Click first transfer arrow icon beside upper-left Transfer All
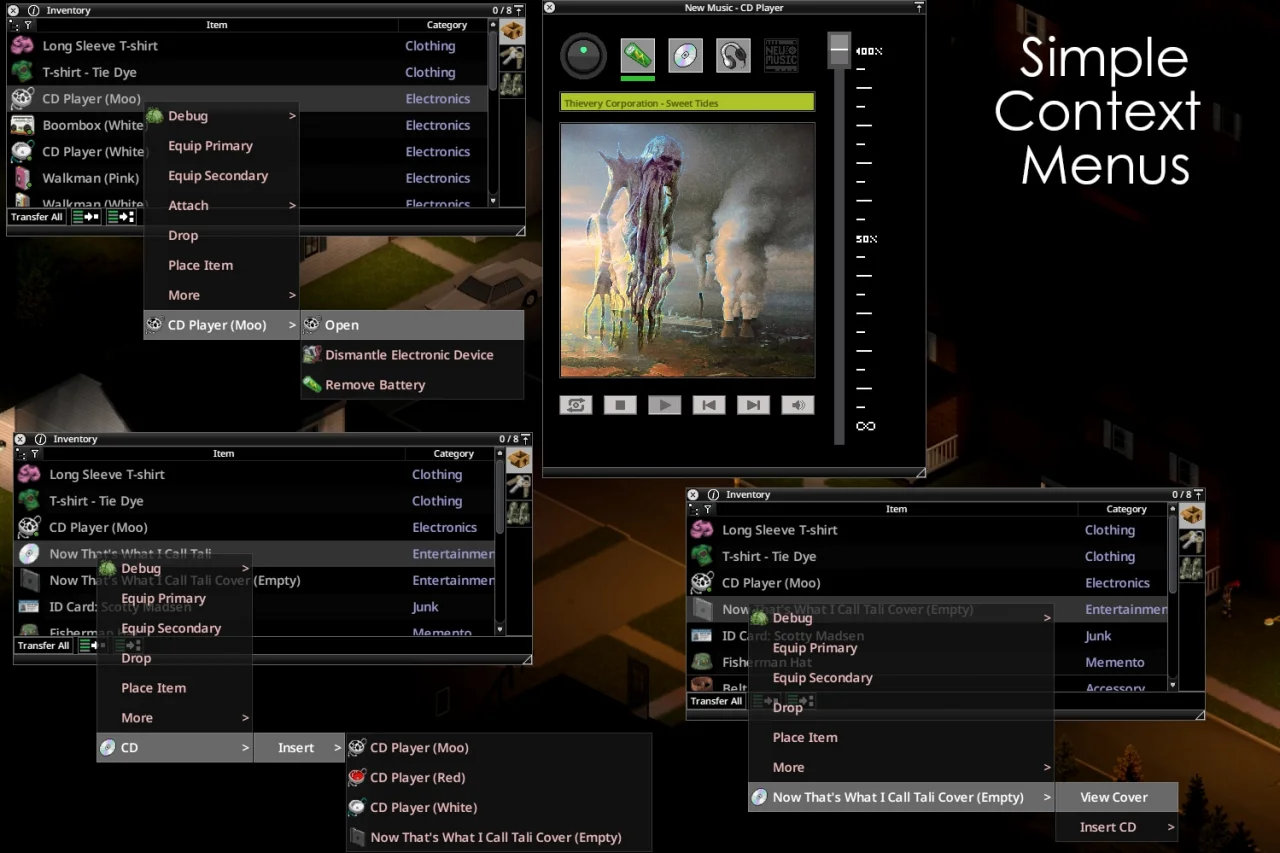1280x853 pixels. point(86,217)
